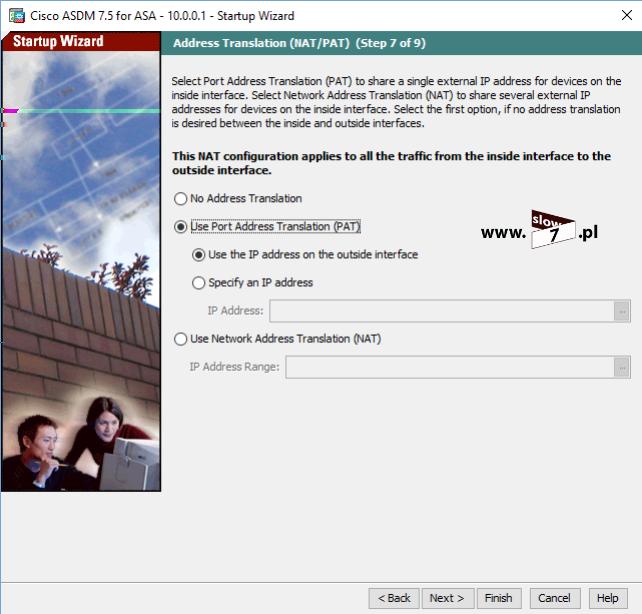Click the IP Address Range label
The image size is (642, 614).
coord(235,367)
